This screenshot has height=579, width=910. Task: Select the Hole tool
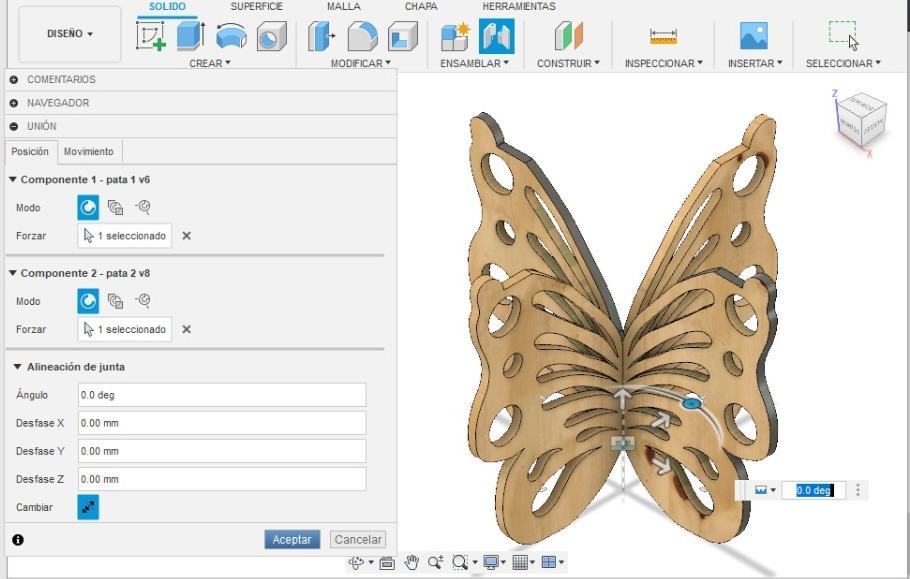(x=272, y=36)
